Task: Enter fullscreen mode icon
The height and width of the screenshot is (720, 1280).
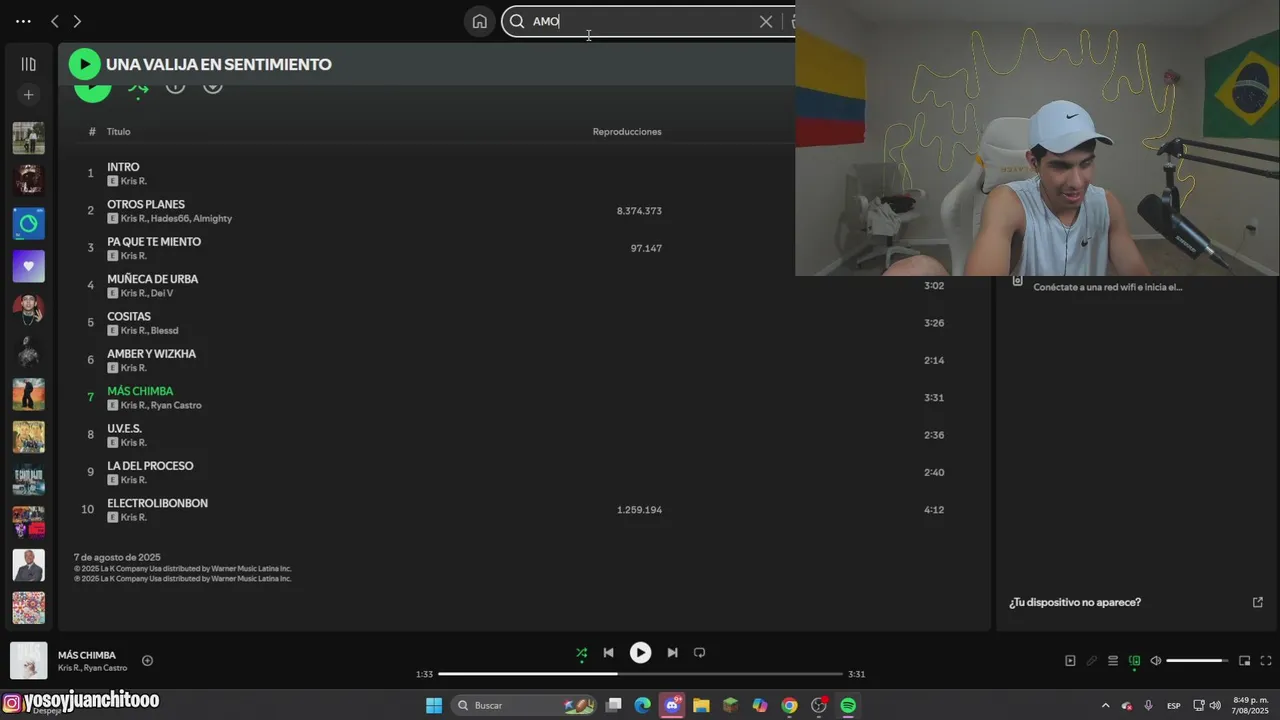Action: pyautogui.click(x=1266, y=661)
